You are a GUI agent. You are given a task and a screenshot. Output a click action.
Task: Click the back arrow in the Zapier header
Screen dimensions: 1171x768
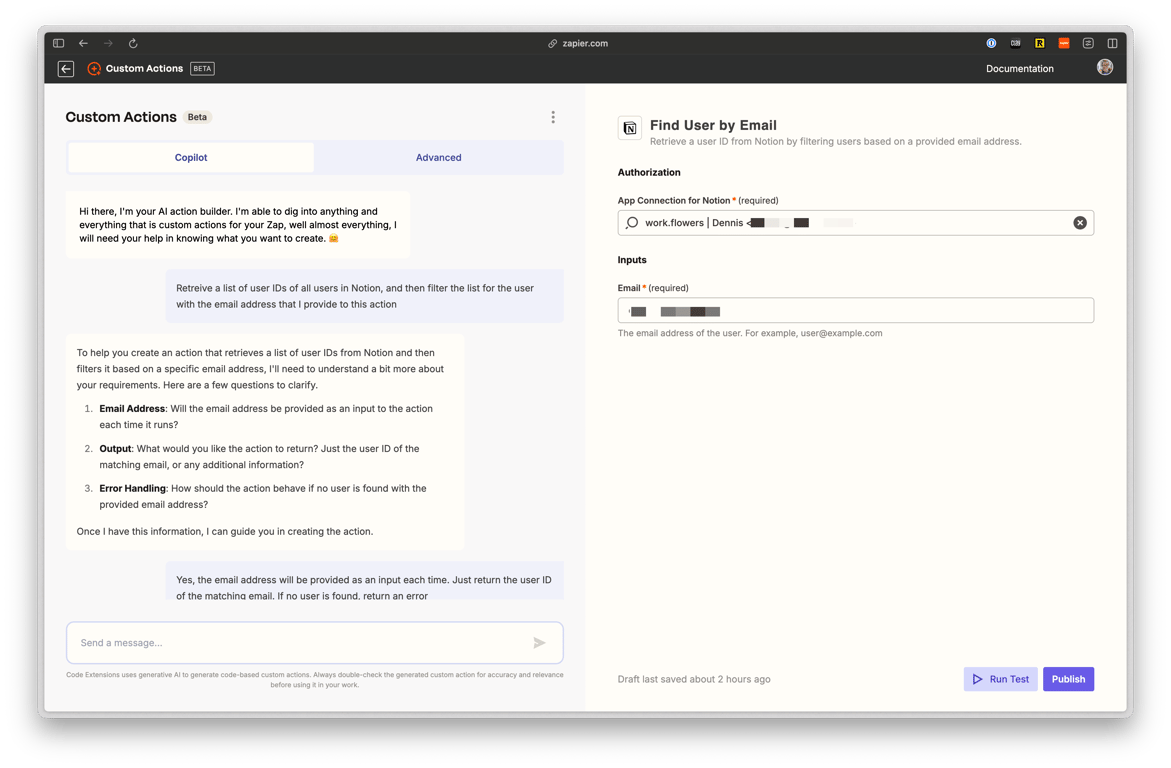64,68
